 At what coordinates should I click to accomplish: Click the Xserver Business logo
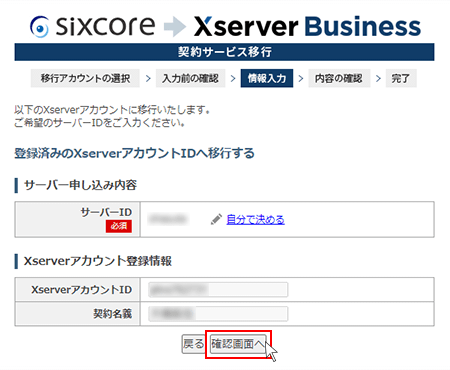click(x=307, y=26)
